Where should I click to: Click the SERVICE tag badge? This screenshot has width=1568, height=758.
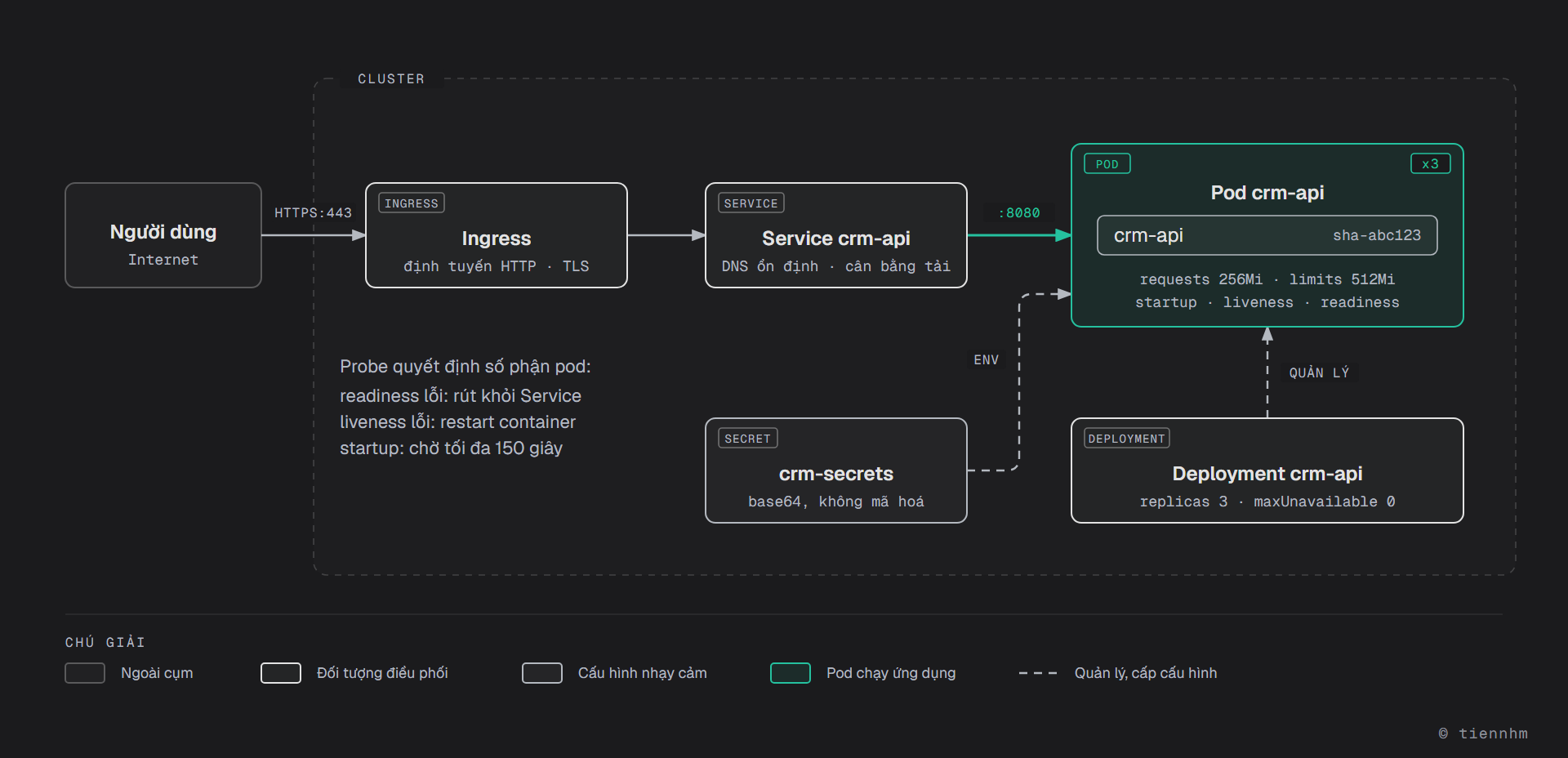tap(751, 203)
